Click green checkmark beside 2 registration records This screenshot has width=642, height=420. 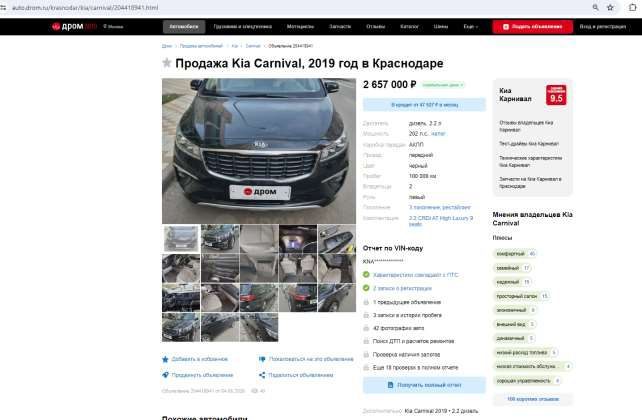tap(366, 288)
